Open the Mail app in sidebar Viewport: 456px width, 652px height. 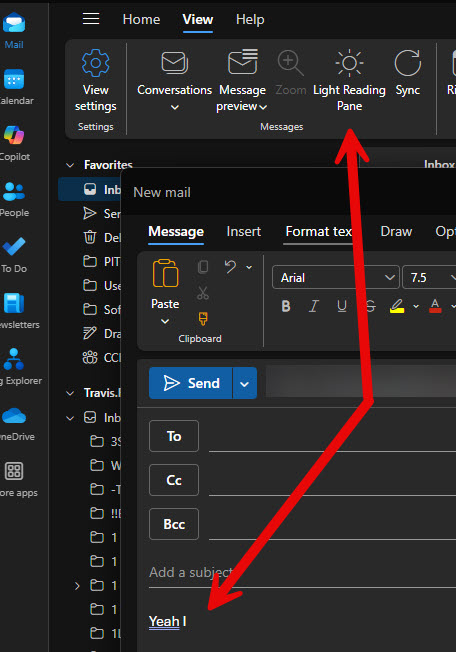(x=14, y=30)
